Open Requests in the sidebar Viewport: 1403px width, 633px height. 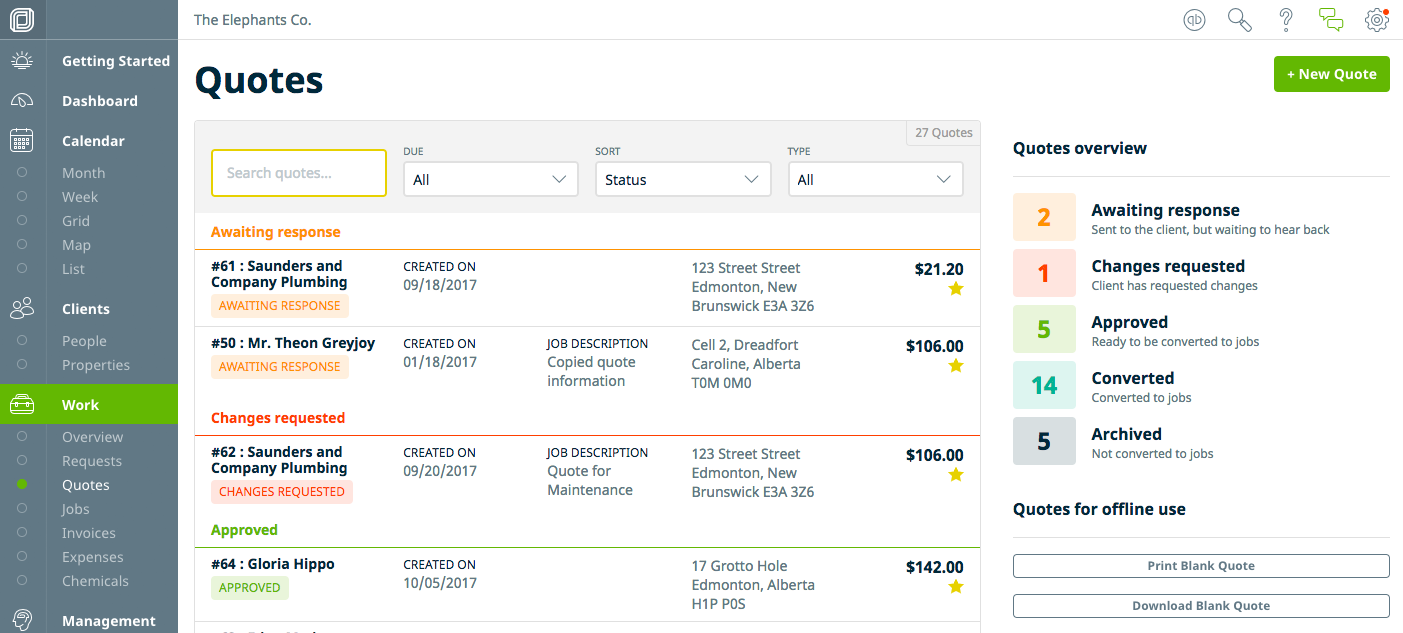[92, 461]
